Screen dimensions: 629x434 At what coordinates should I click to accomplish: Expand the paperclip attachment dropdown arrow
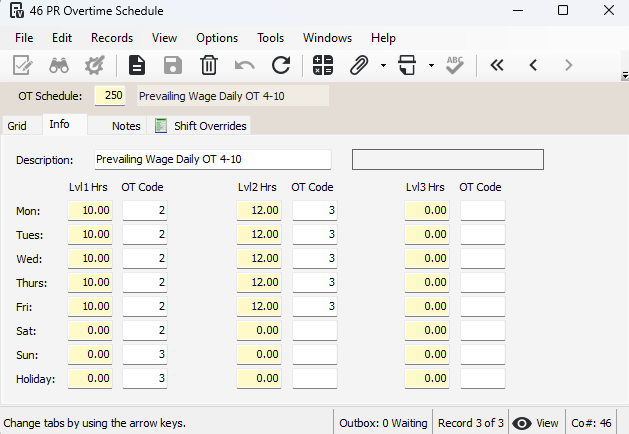click(x=383, y=65)
